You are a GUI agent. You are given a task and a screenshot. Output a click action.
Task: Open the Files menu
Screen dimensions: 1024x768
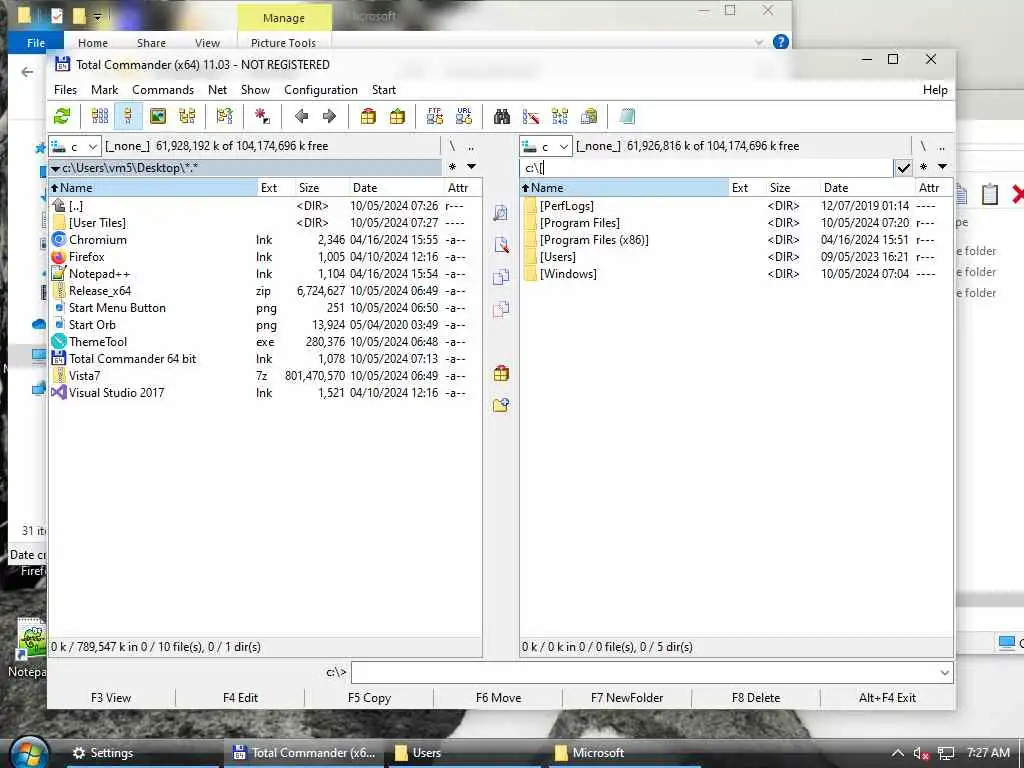(65, 90)
